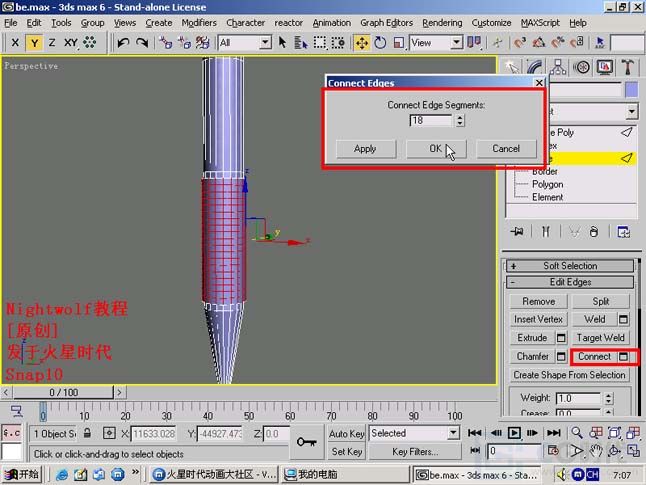Click the time slider 0/100 thumb

(x=63, y=392)
